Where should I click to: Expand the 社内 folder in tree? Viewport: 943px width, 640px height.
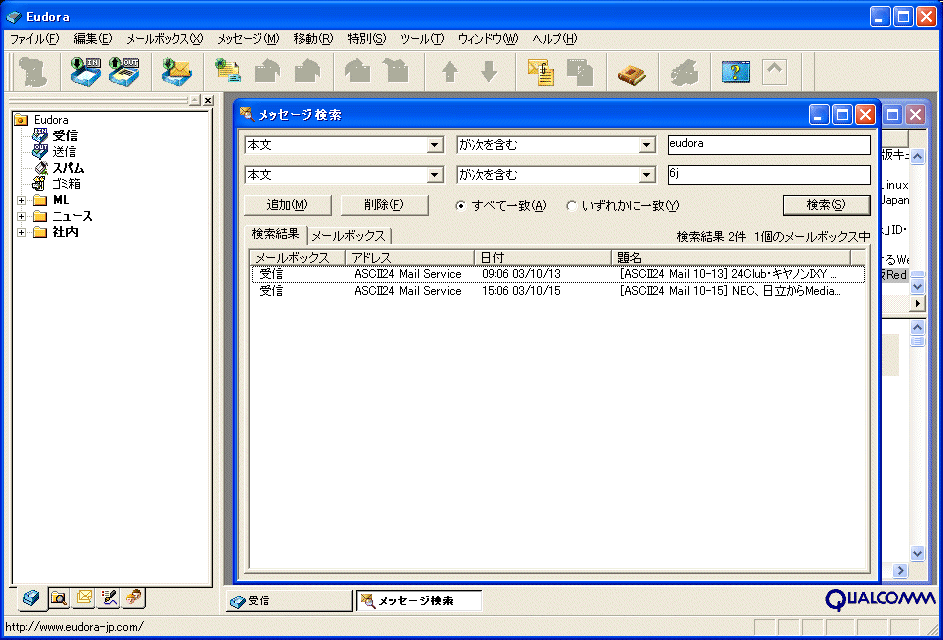coord(22,232)
